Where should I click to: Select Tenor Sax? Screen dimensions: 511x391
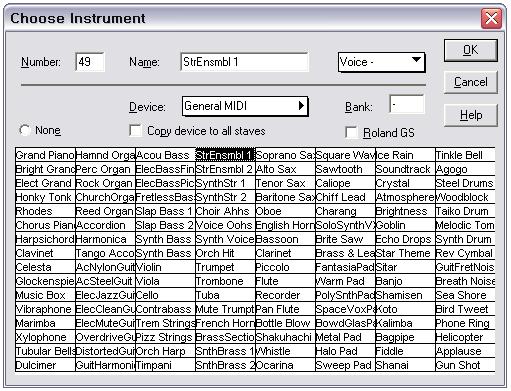(x=285, y=183)
